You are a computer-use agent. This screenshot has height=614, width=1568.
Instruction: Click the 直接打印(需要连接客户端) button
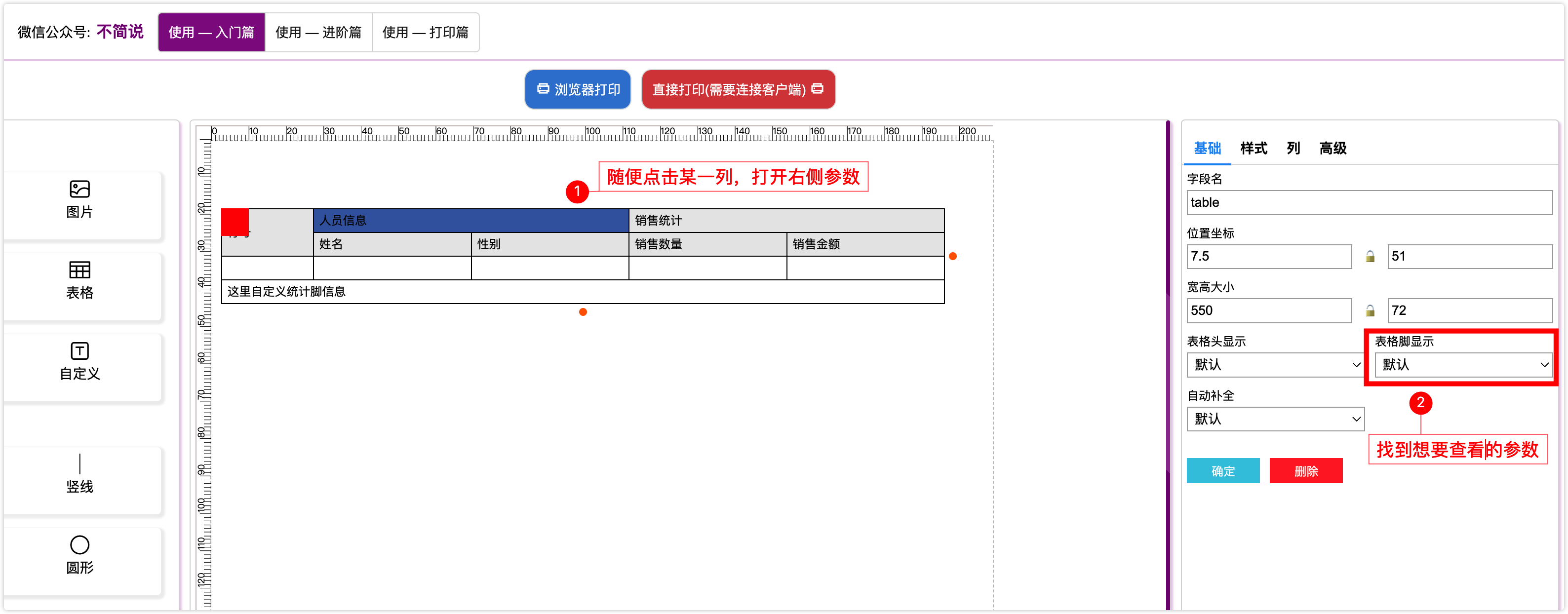click(x=739, y=89)
